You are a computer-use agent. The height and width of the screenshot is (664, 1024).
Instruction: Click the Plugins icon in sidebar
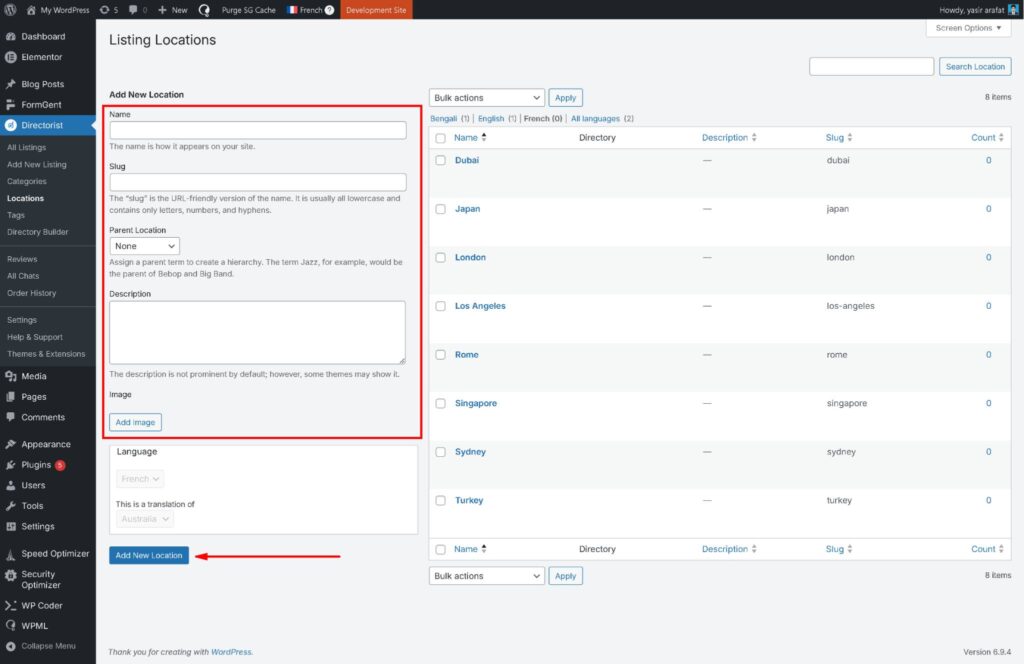(11, 465)
